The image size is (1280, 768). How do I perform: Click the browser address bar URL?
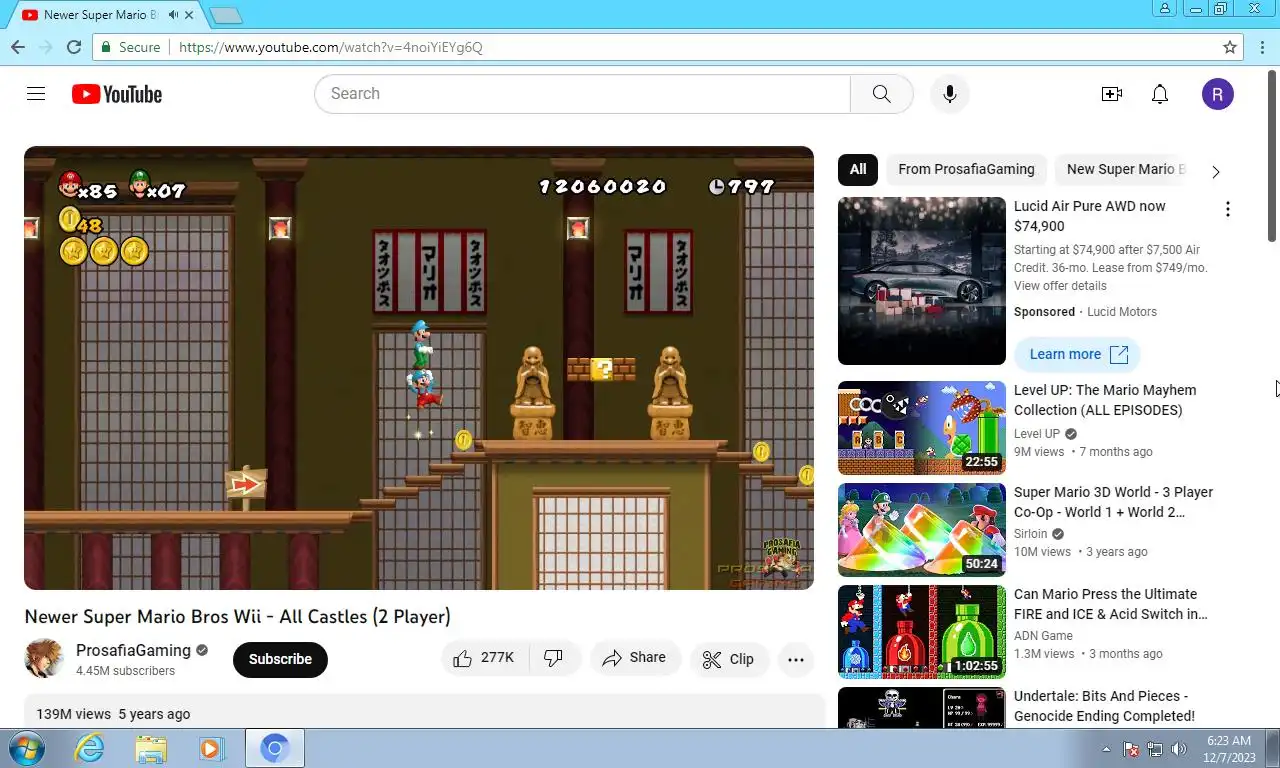[x=331, y=47]
